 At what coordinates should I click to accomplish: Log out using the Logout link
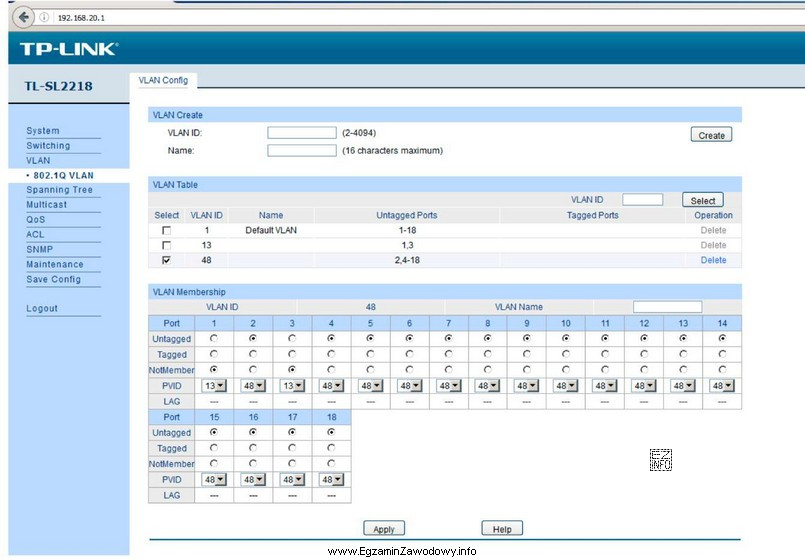click(42, 308)
